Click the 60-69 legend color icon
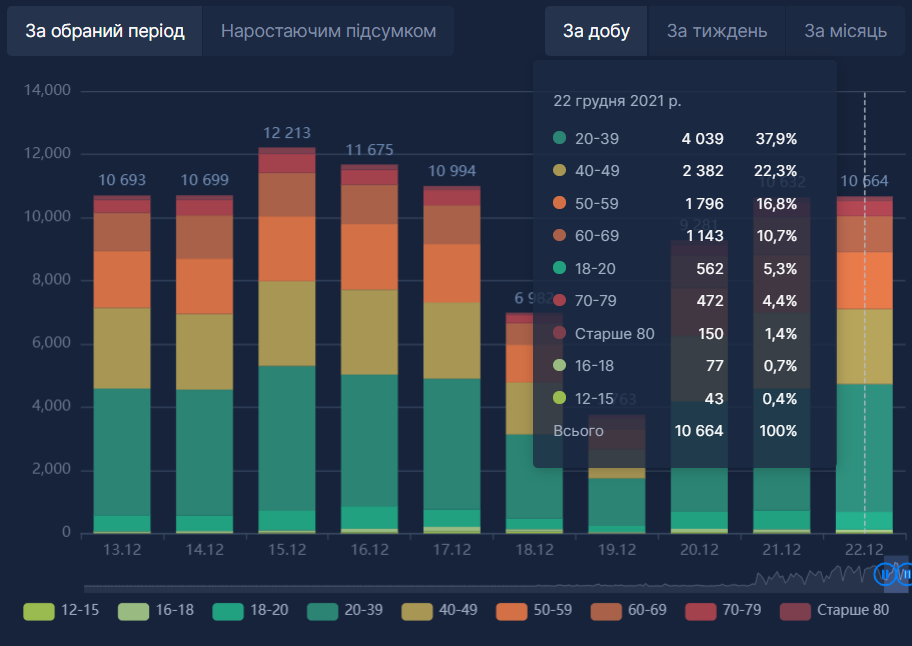The height and width of the screenshot is (646, 912). (x=607, y=610)
